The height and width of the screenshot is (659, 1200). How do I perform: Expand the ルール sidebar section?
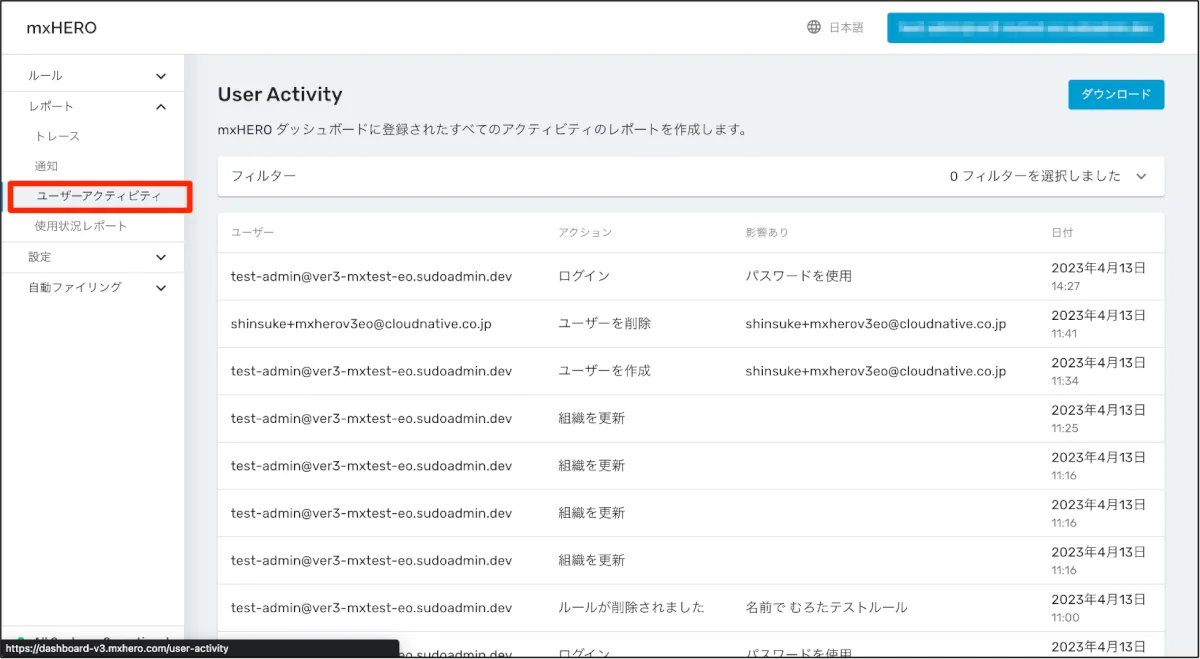tap(161, 76)
